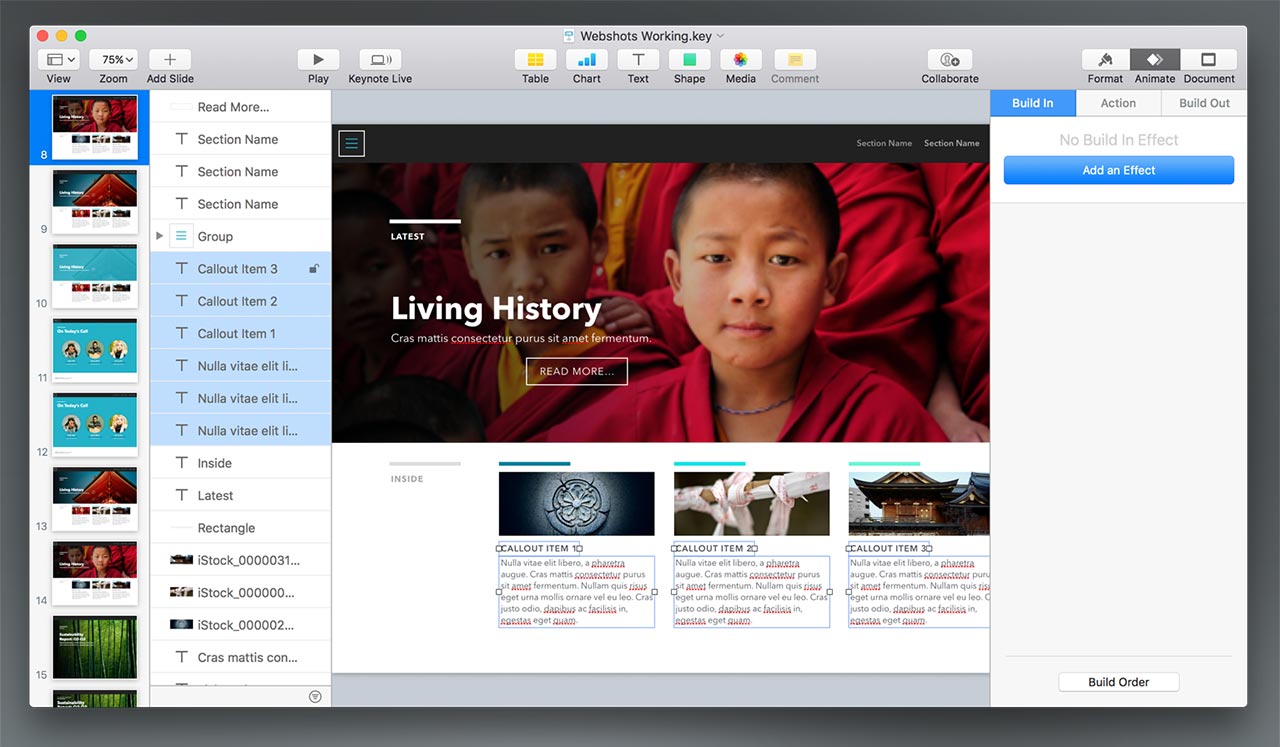Insert a Table using the toolbar icon

pyautogui.click(x=535, y=60)
